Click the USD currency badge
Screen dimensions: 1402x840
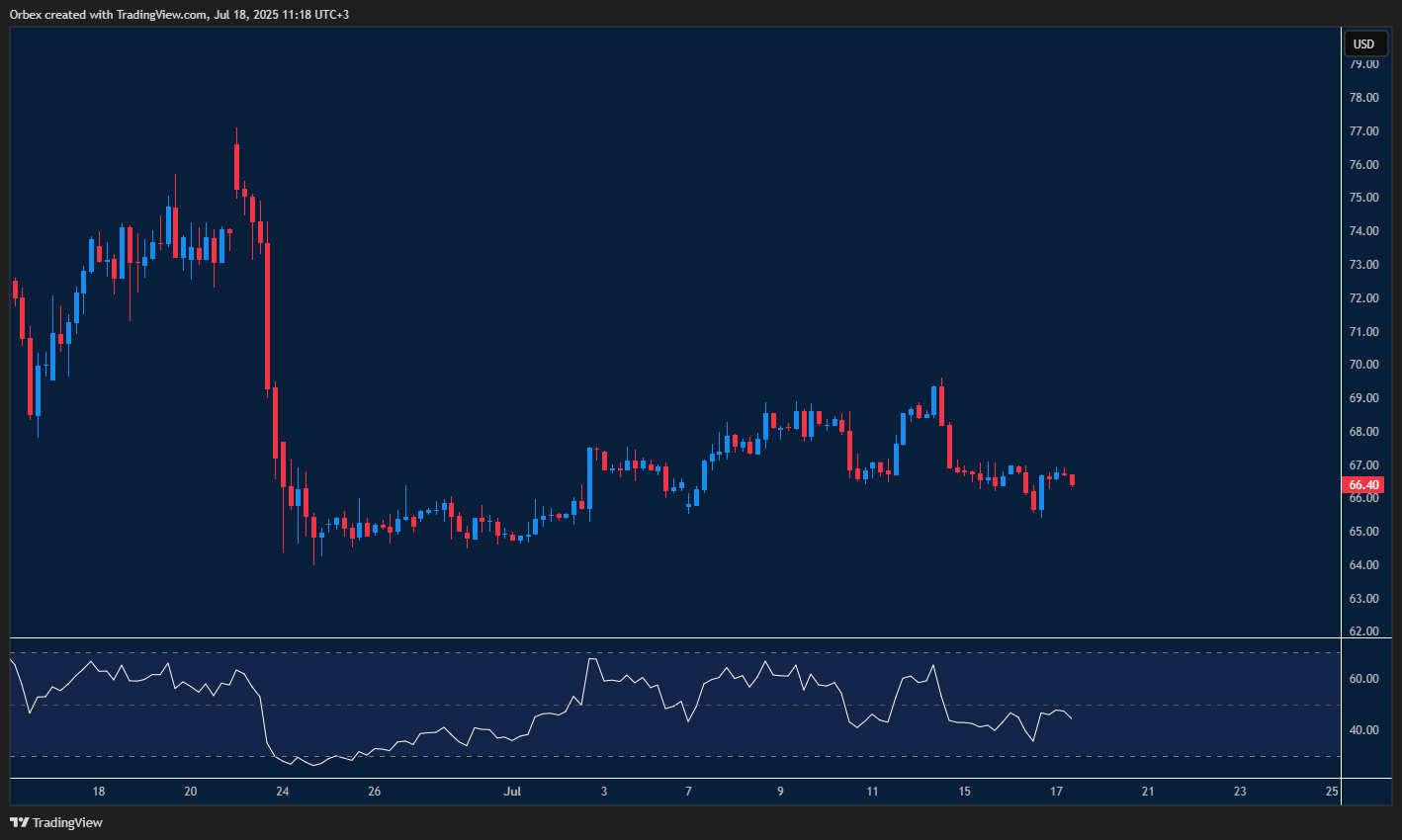pyautogui.click(x=1364, y=43)
